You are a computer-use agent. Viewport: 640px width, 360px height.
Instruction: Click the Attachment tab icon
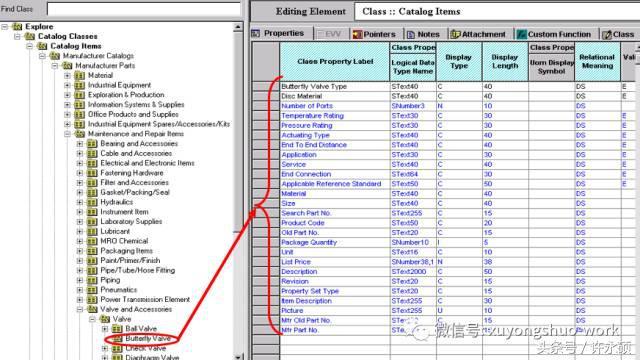click(x=455, y=34)
